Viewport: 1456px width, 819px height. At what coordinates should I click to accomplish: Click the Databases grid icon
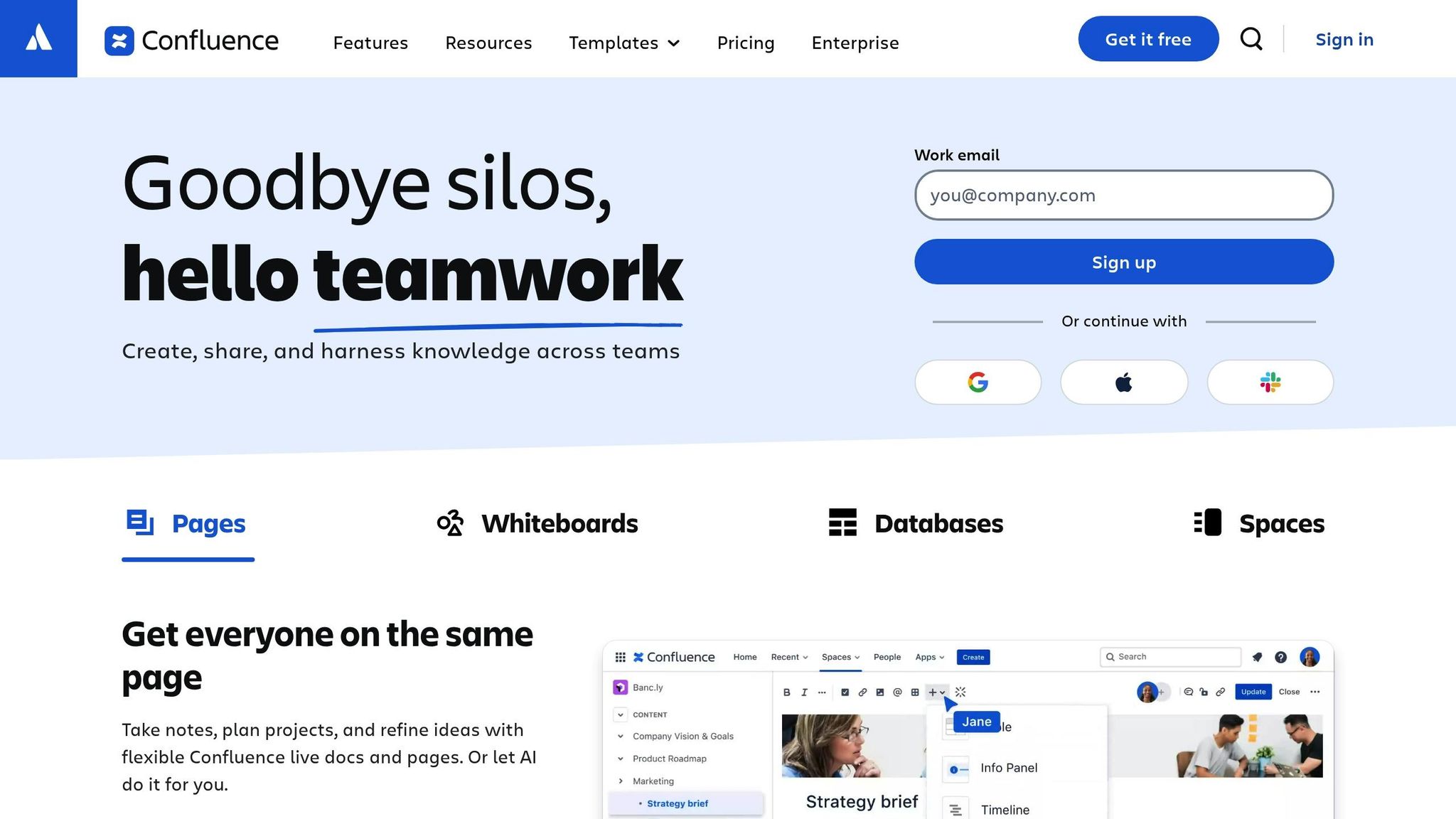point(842,523)
